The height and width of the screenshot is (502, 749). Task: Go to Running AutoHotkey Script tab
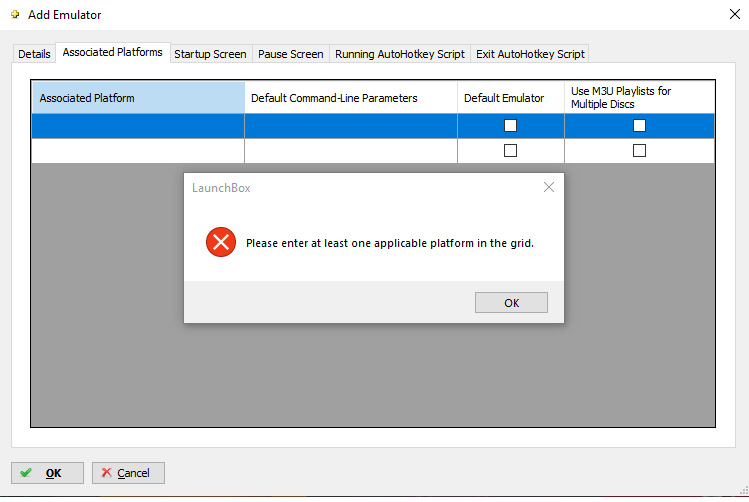[400, 54]
